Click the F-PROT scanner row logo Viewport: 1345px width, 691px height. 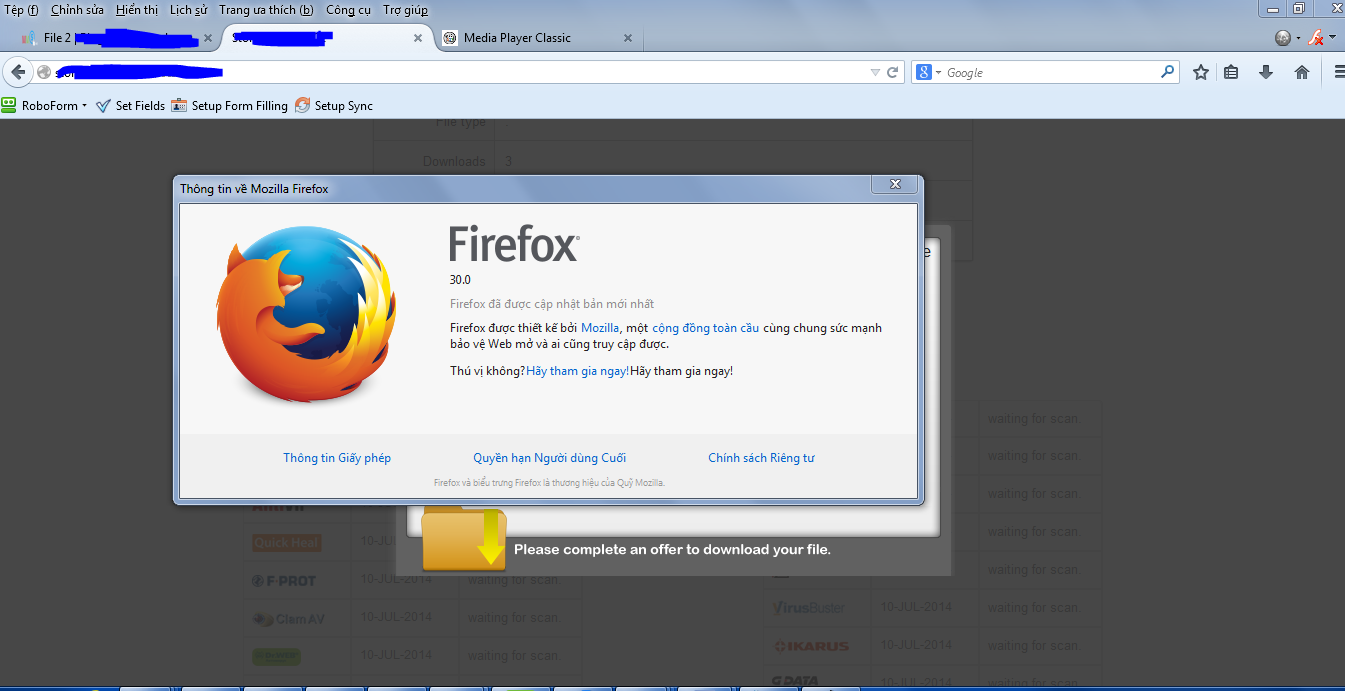point(284,580)
